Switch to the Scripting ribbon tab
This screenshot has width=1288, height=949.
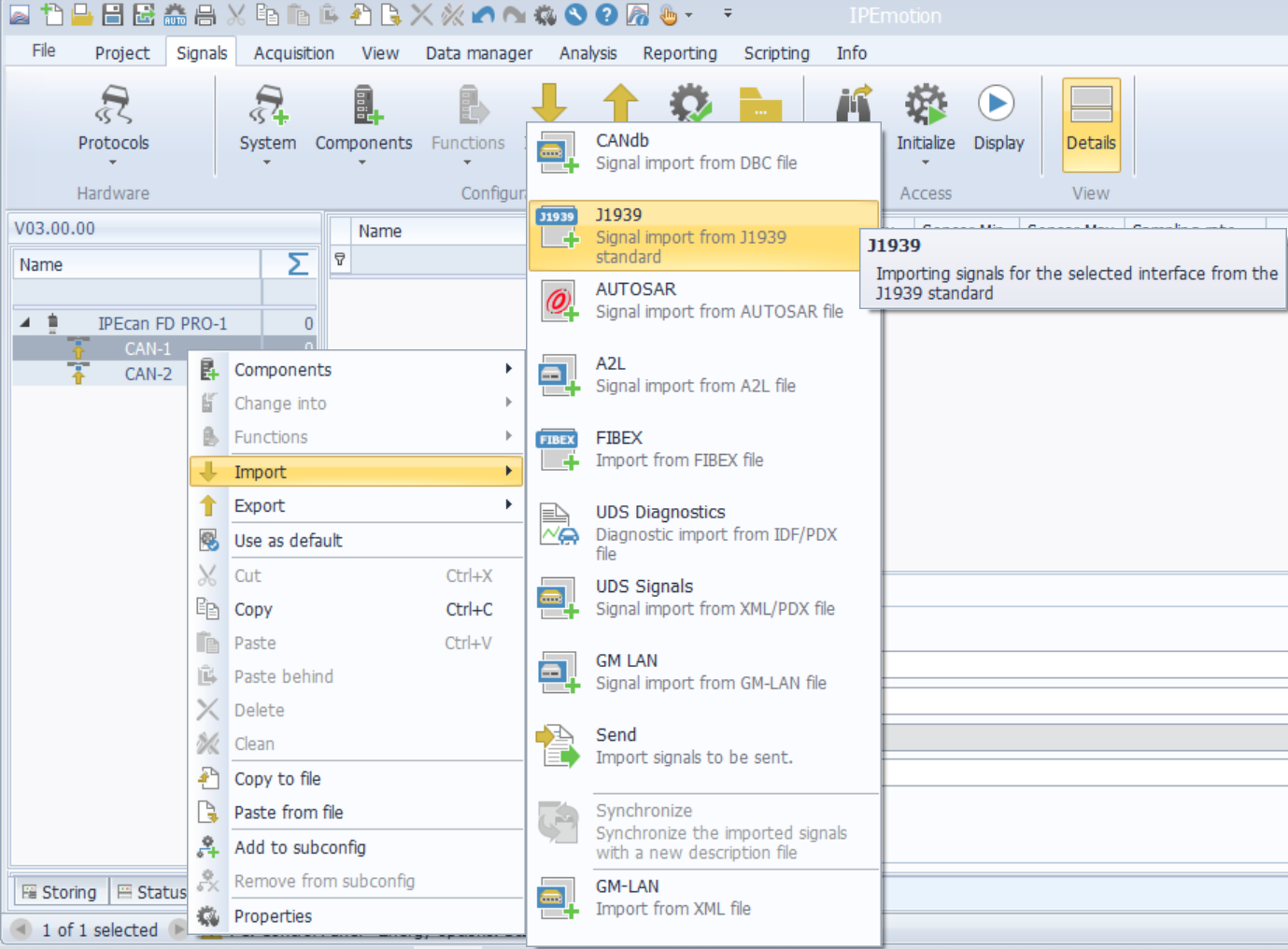776,53
